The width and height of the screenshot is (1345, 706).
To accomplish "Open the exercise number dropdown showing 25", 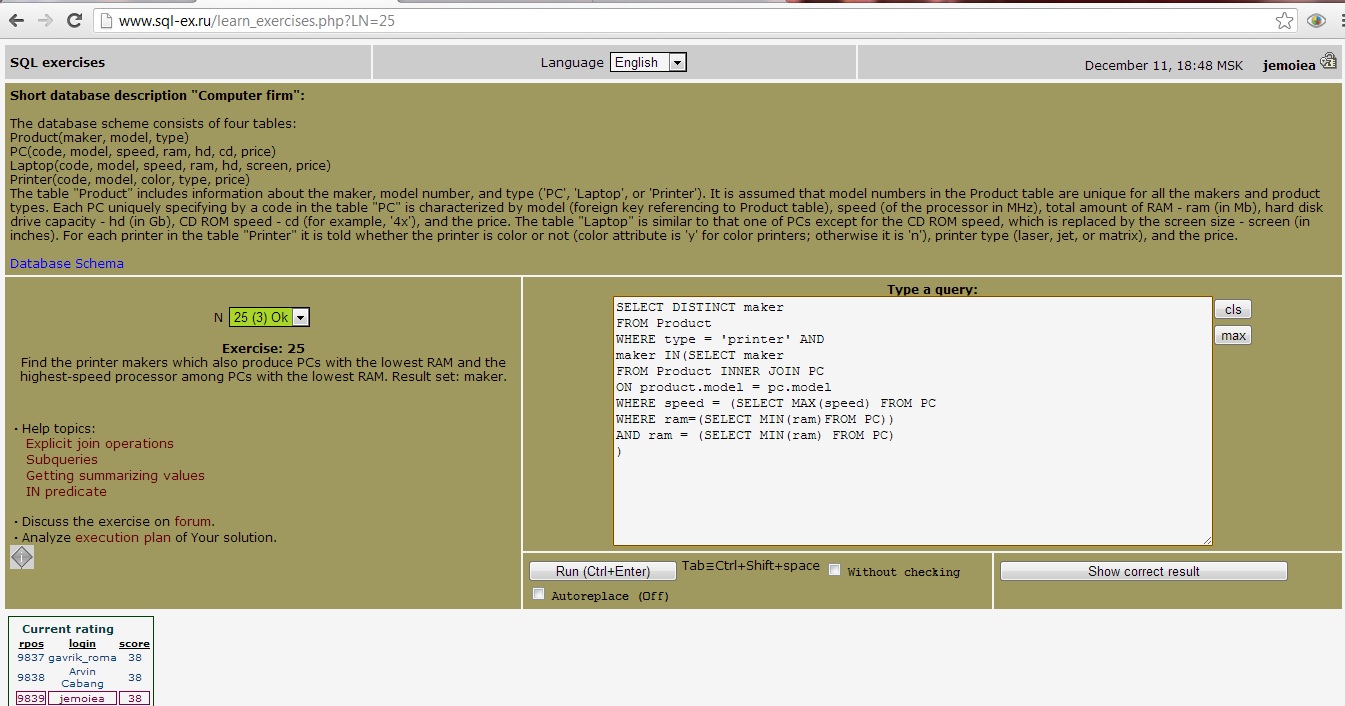I will point(301,316).
